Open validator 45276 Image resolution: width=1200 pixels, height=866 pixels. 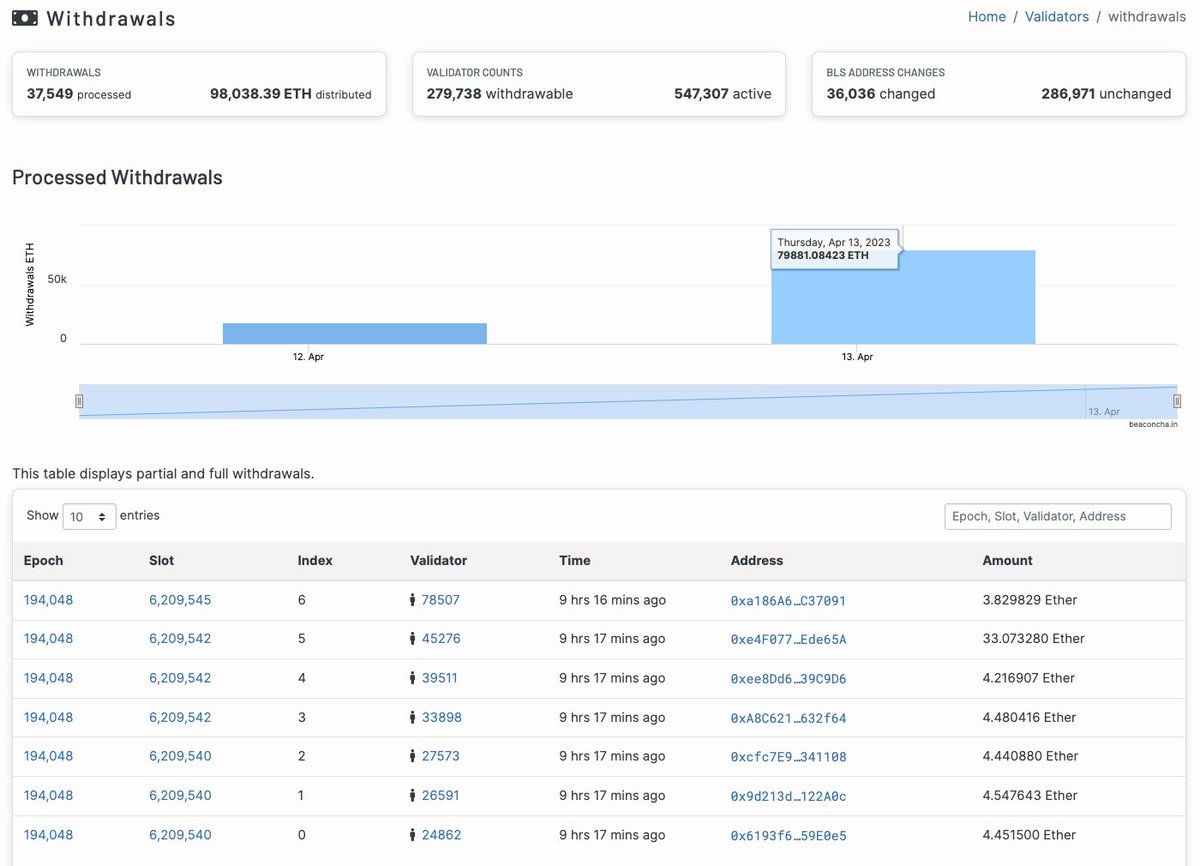[x=441, y=638]
